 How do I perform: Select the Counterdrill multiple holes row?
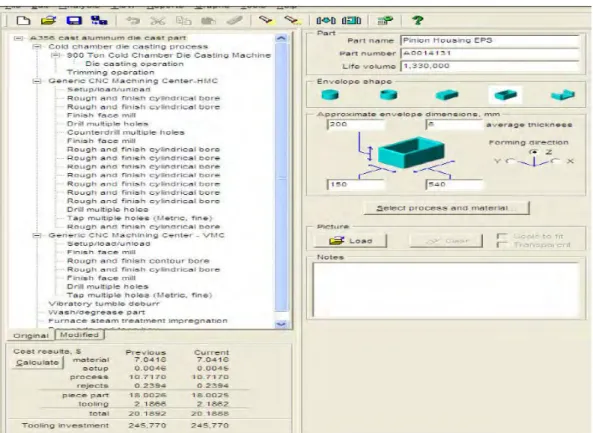tap(126, 132)
